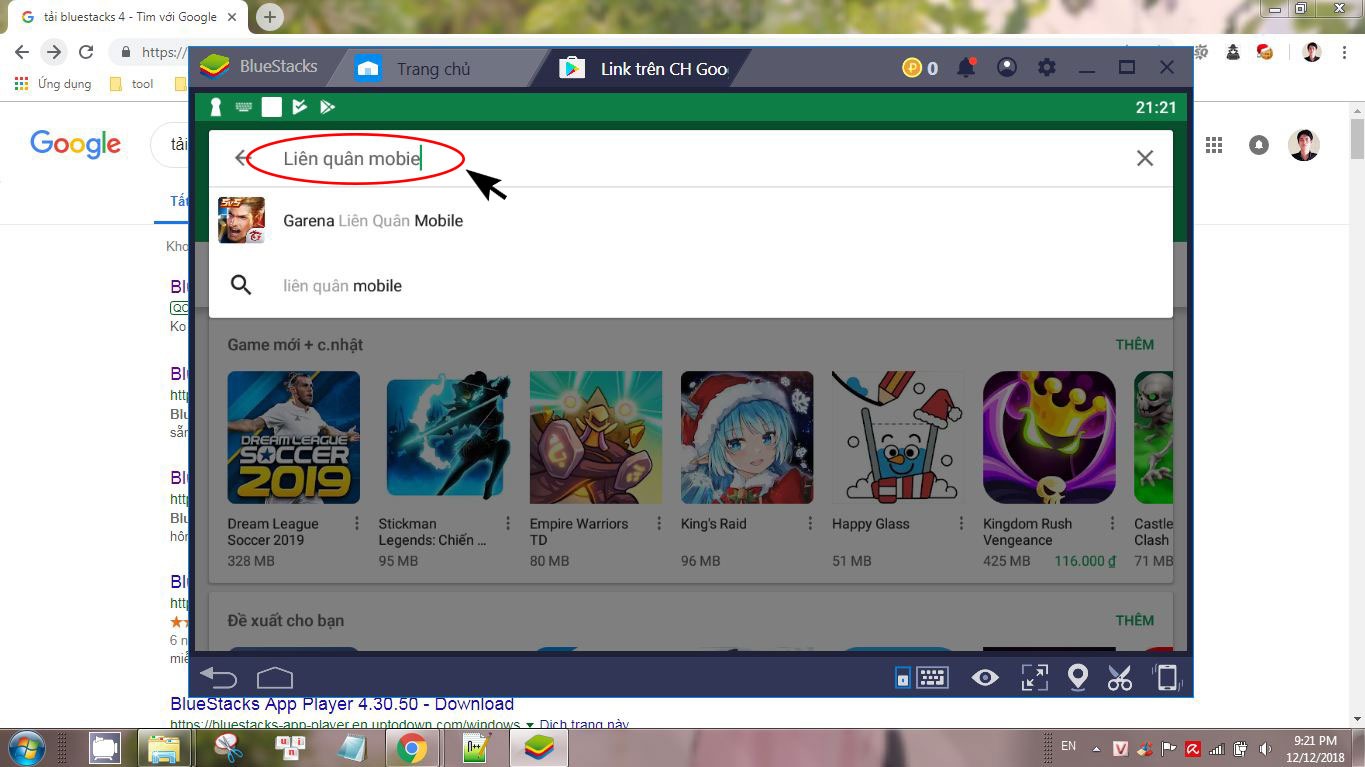Open Google Chrome from the taskbar
The height and width of the screenshot is (767, 1365).
[x=411, y=748]
